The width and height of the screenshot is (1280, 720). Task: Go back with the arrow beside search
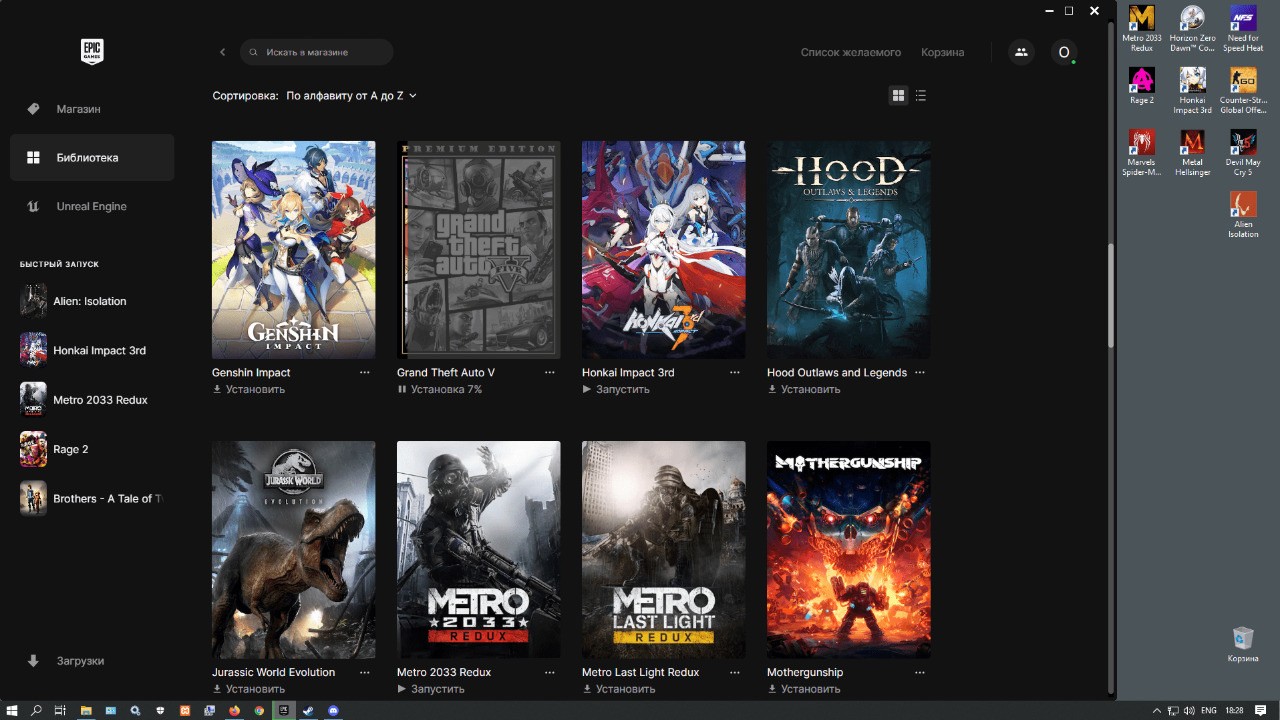(x=222, y=52)
